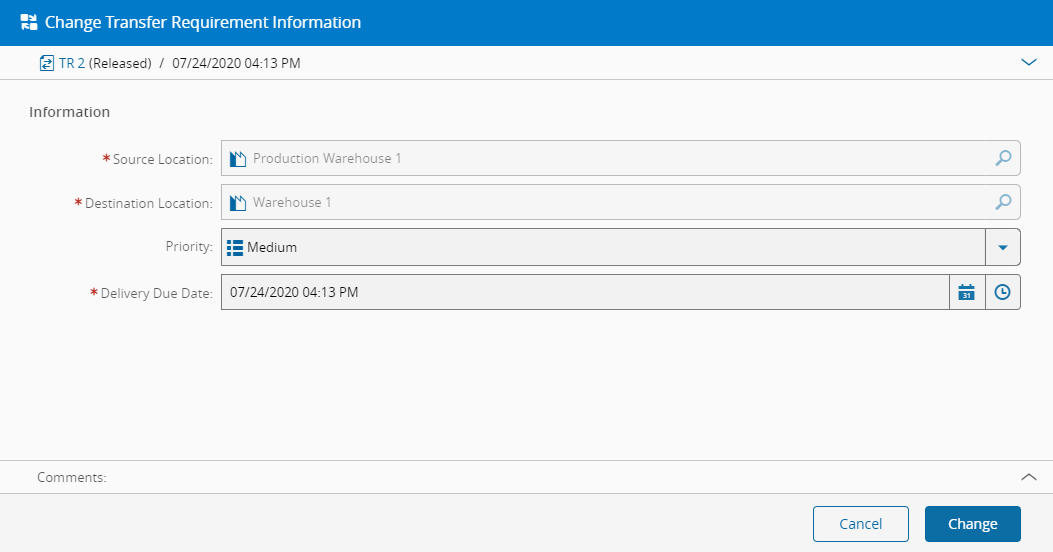Click the Source Location input field
Viewport: 1053px width, 552px height.
(x=600, y=158)
